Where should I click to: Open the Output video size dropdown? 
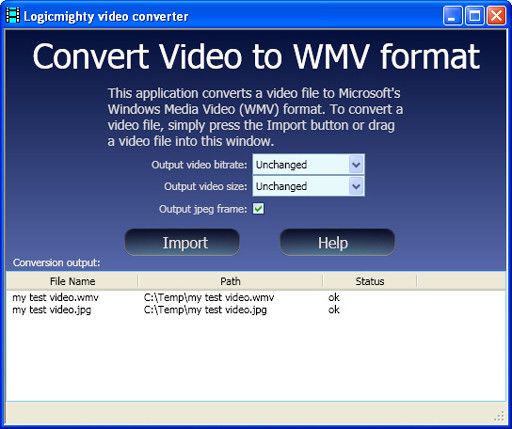coord(308,186)
